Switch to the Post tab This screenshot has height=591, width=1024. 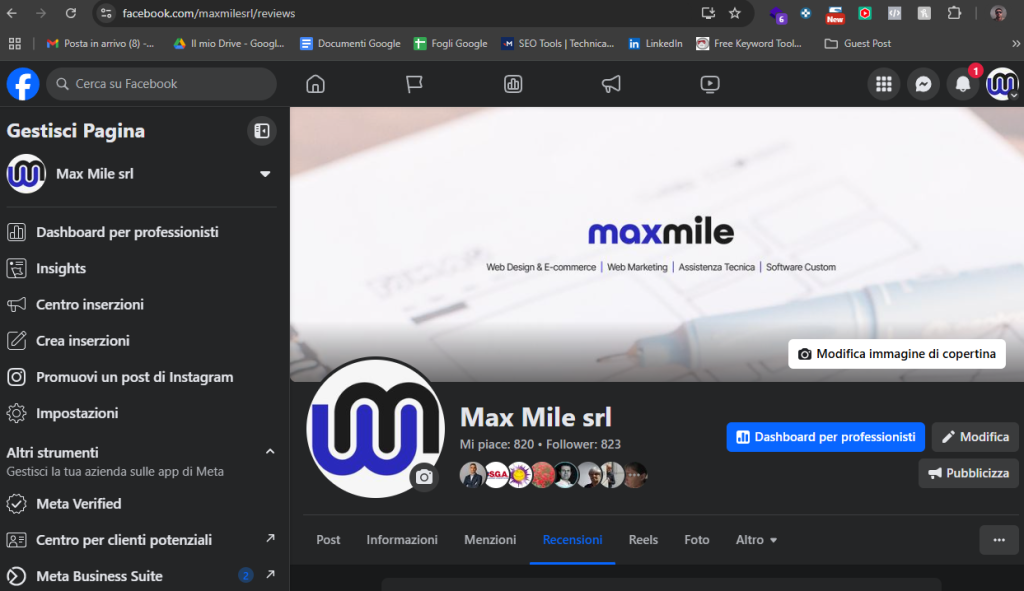click(328, 540)
